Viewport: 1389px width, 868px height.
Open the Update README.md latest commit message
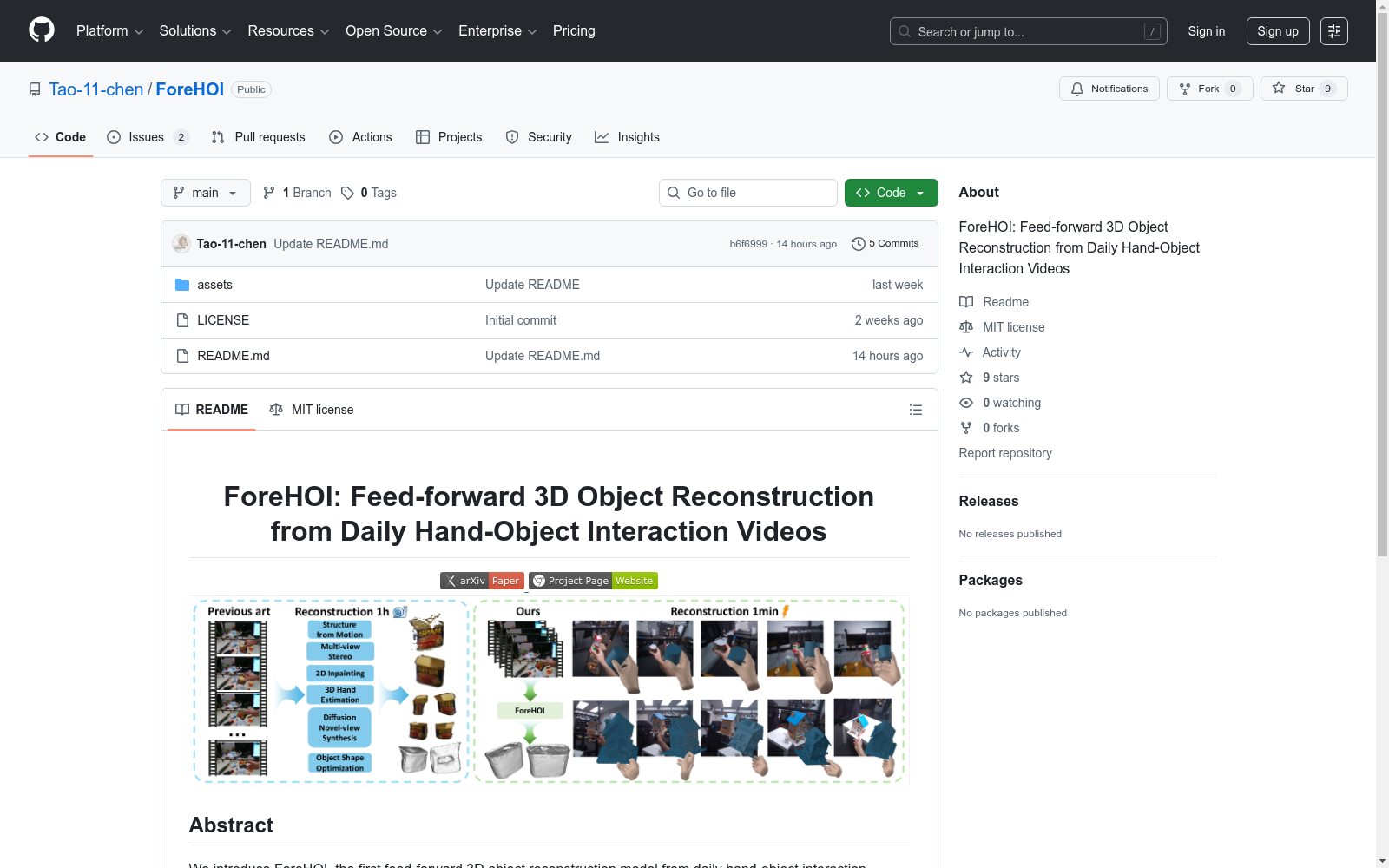[x=331, y=244]
